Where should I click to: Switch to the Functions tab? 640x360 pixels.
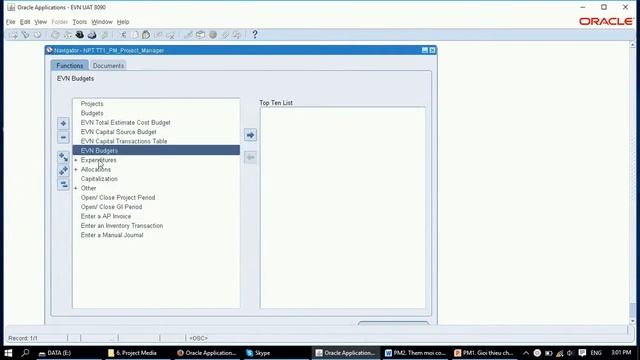tap(69, 66)
